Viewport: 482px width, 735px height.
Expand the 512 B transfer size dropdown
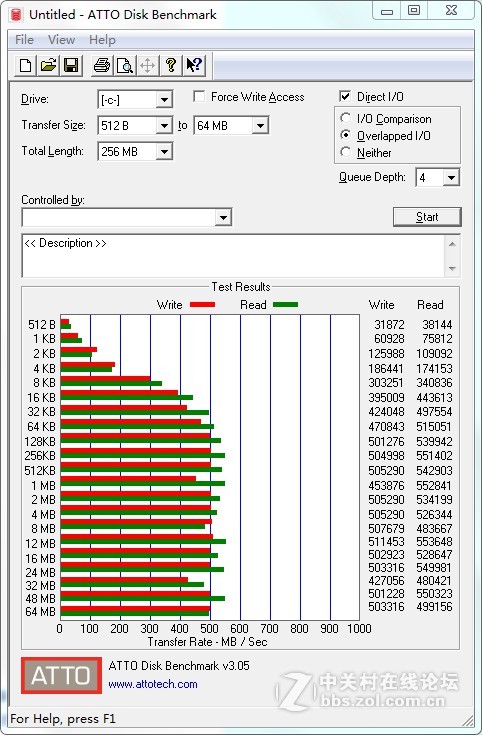[164, 125]
